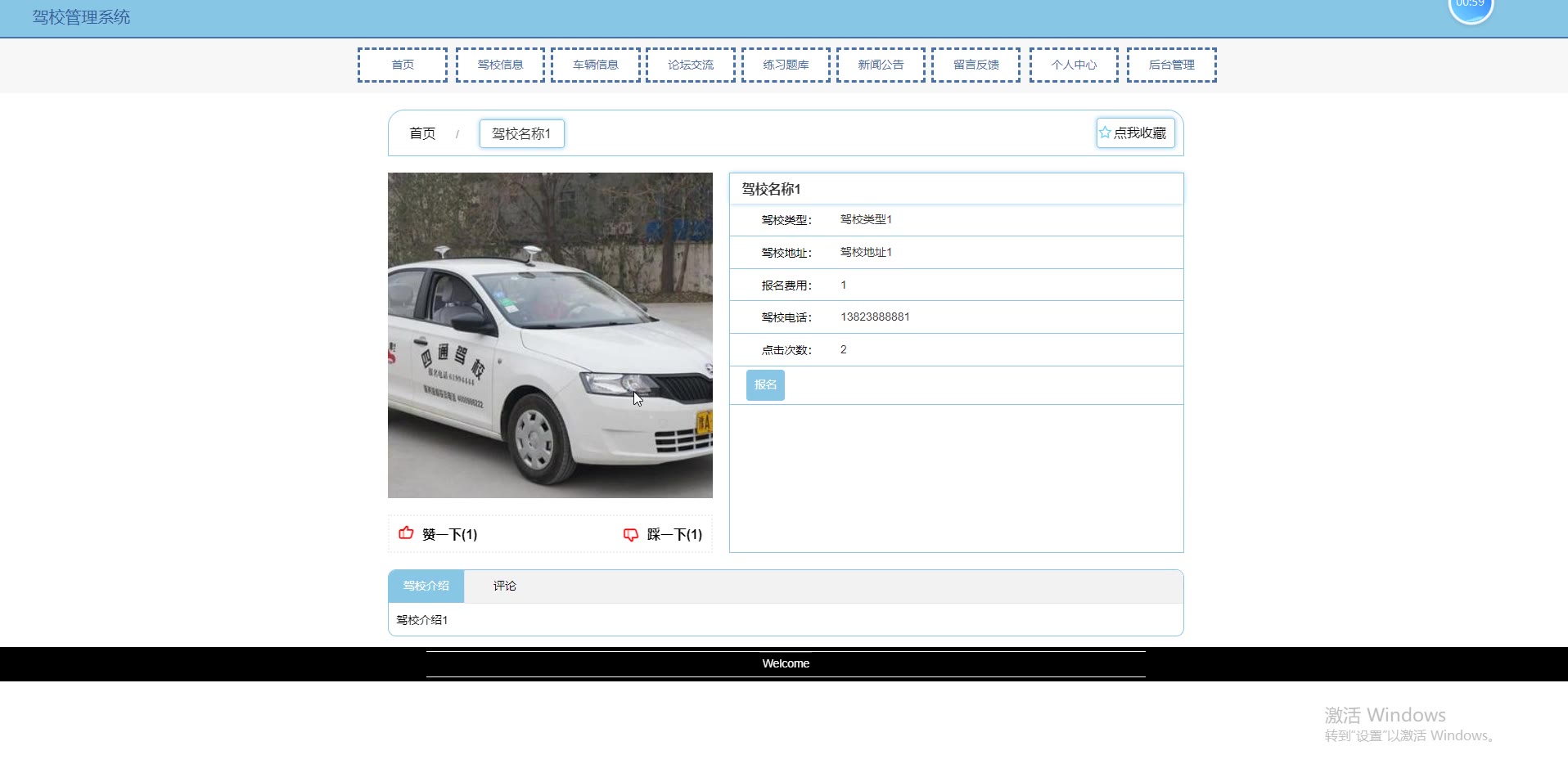Click the driving school car photo
Viewport: 1568px width, 782px height.
click(550, 335)
